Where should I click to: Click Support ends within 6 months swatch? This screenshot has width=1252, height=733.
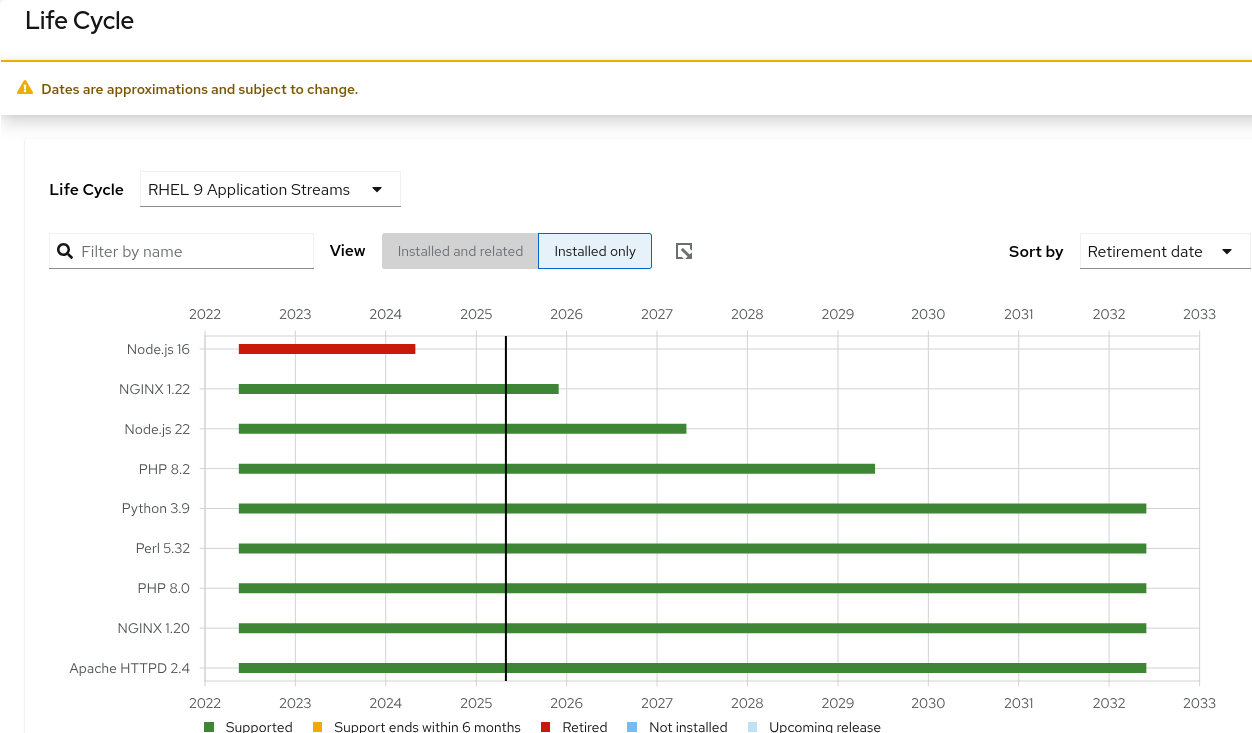pyautogui.click(x=318, y=727)
